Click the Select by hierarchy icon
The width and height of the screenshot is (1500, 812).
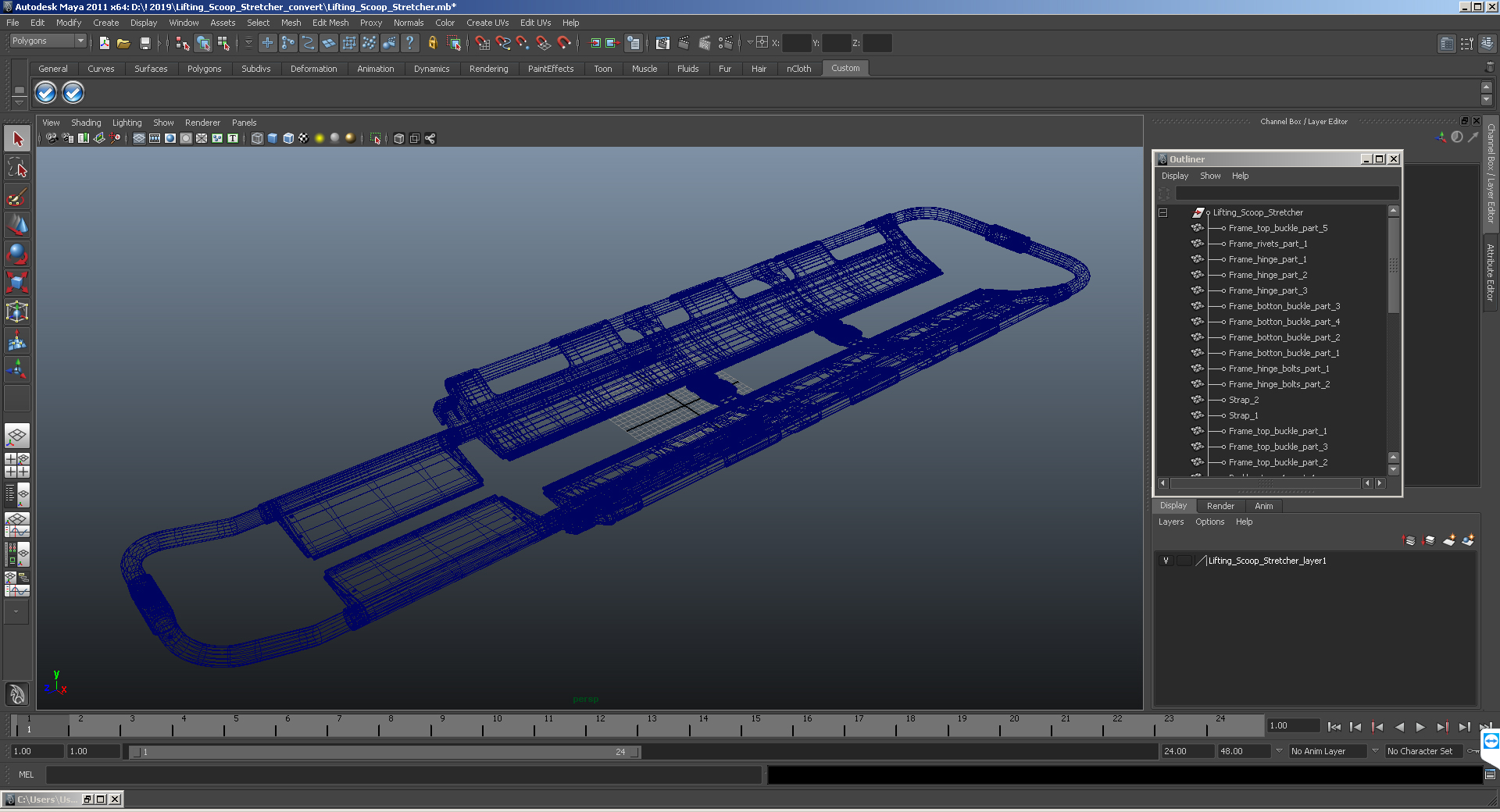[183, 43]
